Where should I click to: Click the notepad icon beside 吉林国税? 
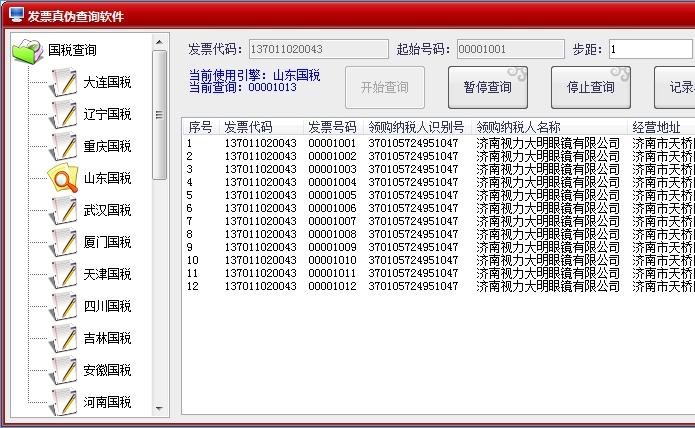(x=63, y=338)
